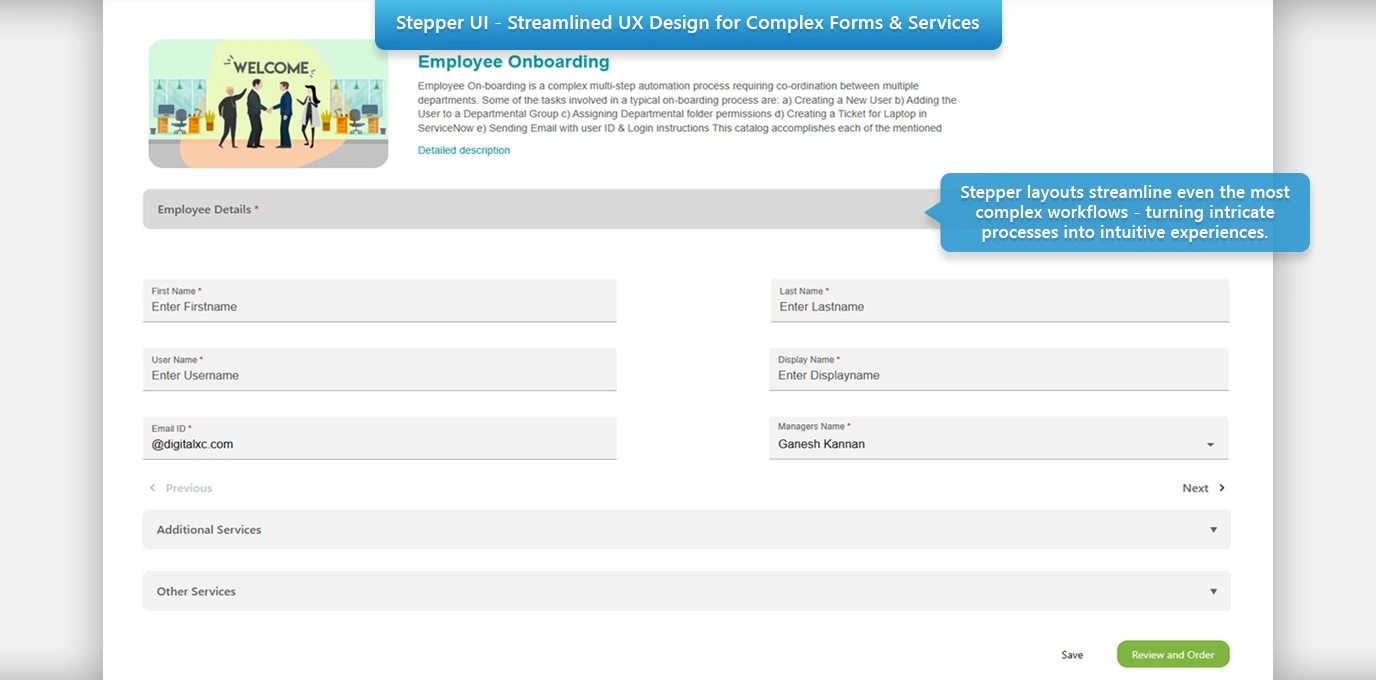Click the blue Stepper layouts tooltip callout
This screenshot has height=680, width=1376.
pyautogui.click(x=1124, y=212)
